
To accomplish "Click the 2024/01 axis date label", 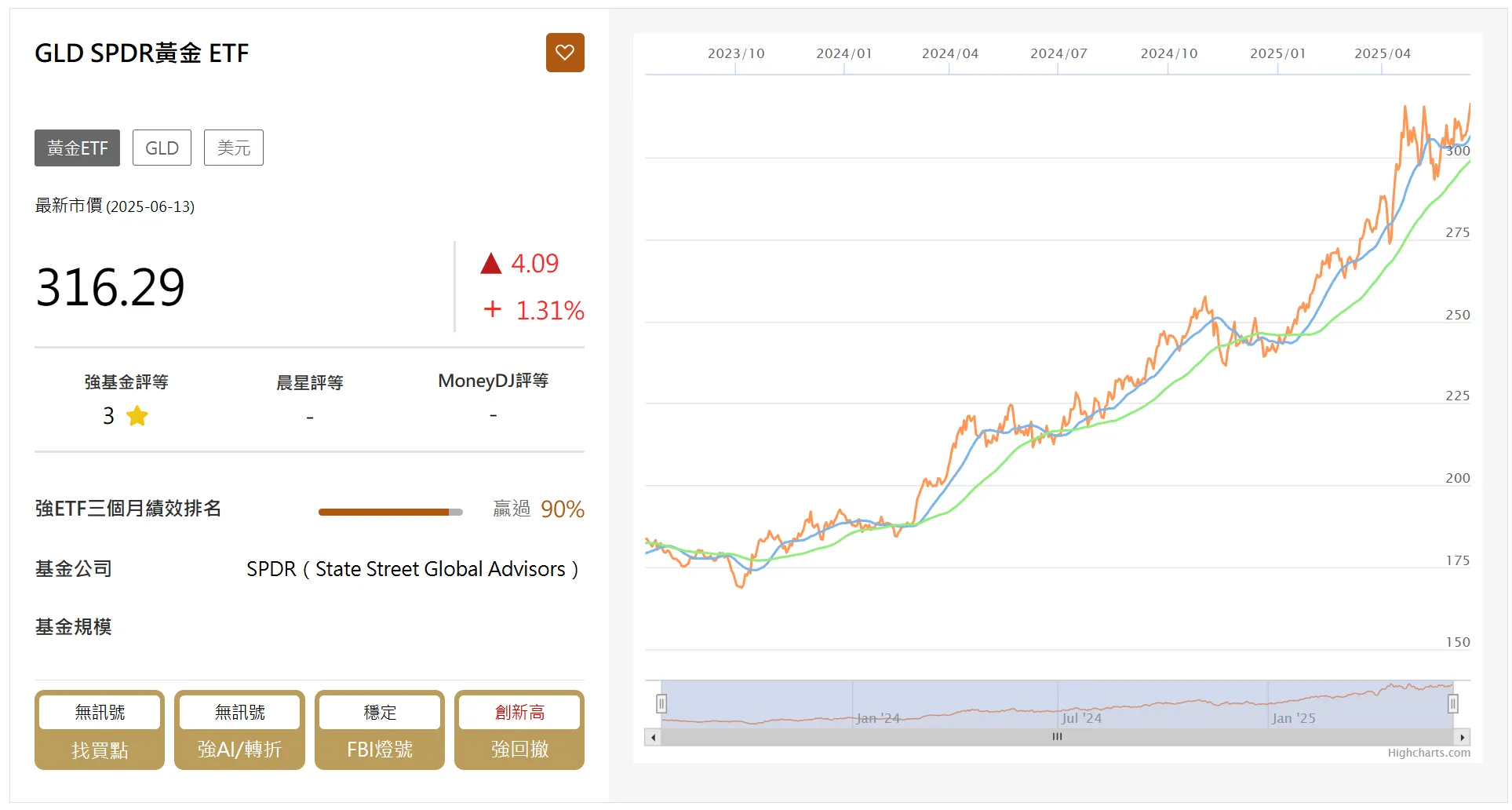I will (844, 53).
